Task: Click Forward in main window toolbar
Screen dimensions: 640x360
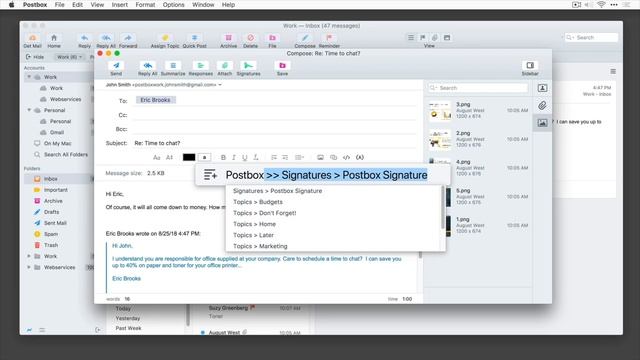Action: pyautogui.click(x=128, y=41)
